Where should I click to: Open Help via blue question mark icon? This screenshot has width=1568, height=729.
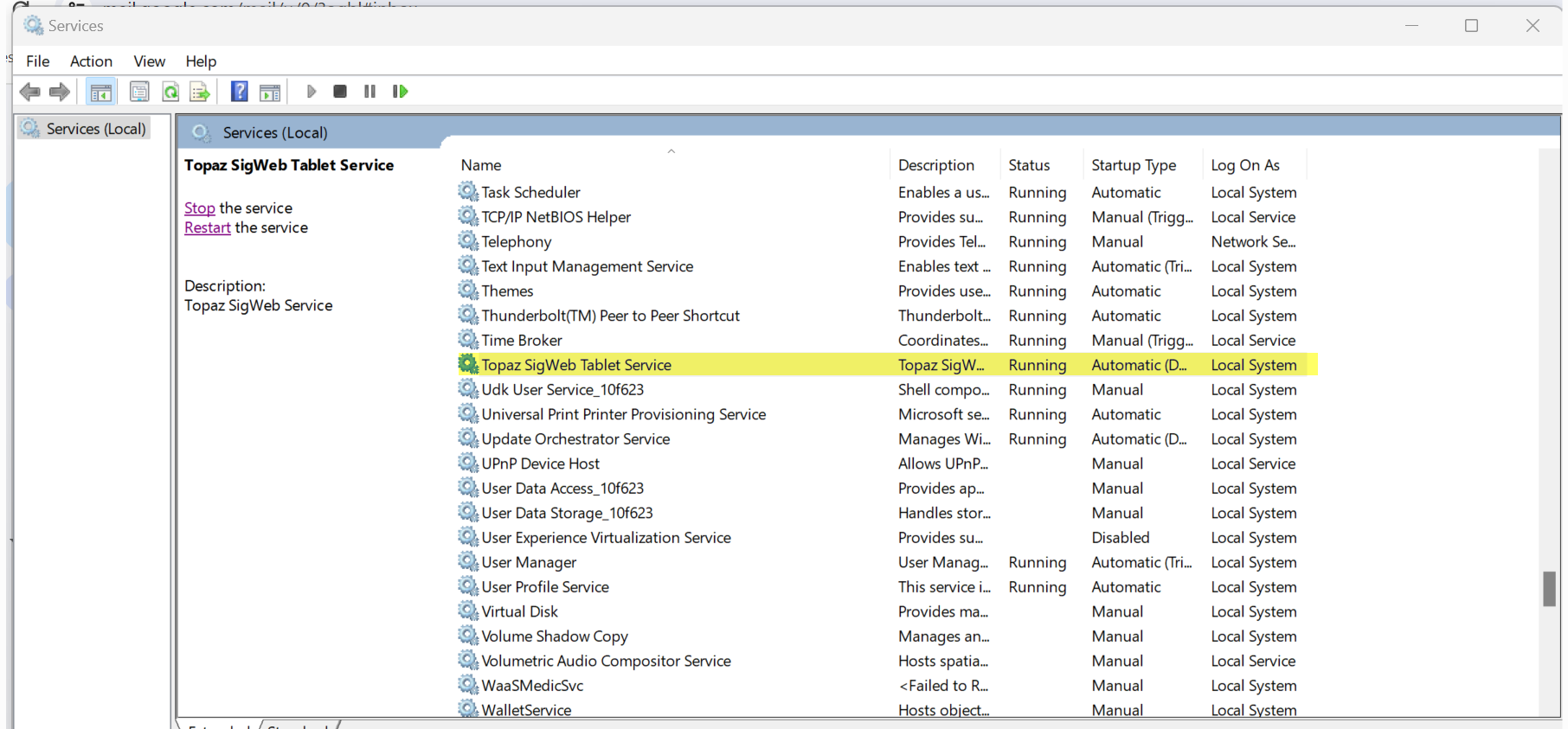tap(240, 92)
